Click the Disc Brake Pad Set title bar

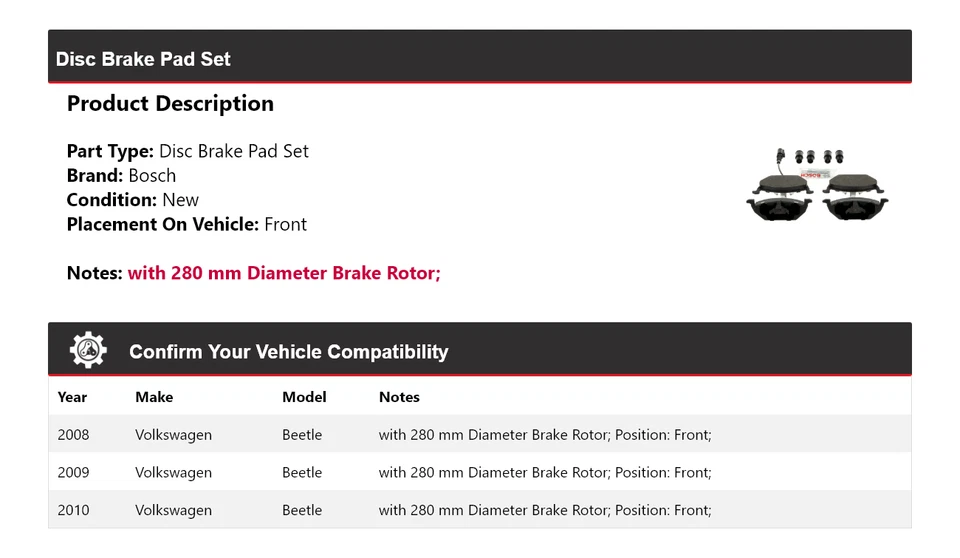143,59
